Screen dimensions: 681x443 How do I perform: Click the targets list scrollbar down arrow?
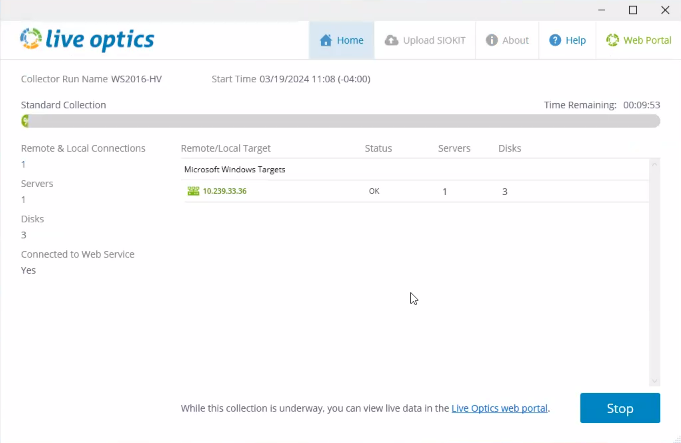655,380
